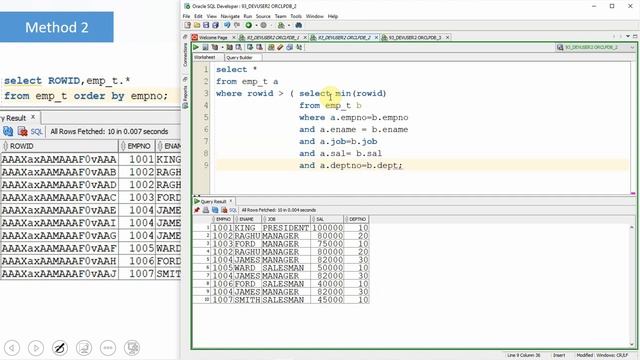This screenshot has height=360, width=640.
Task: Click the red pin icon in Query Result
Action: pyautogui.click(x=197, y=210)
